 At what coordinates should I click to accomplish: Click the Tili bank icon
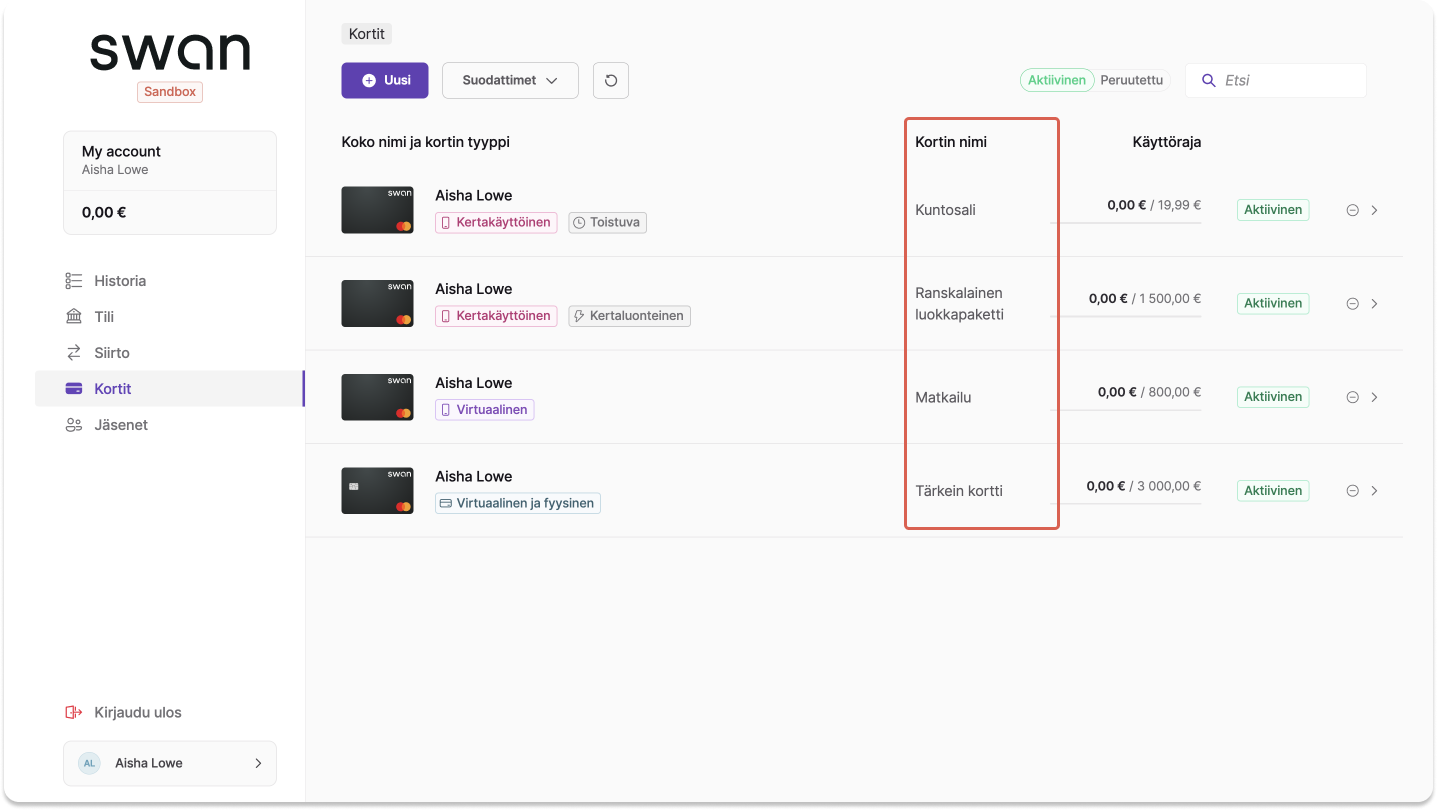tap(73, 317)
